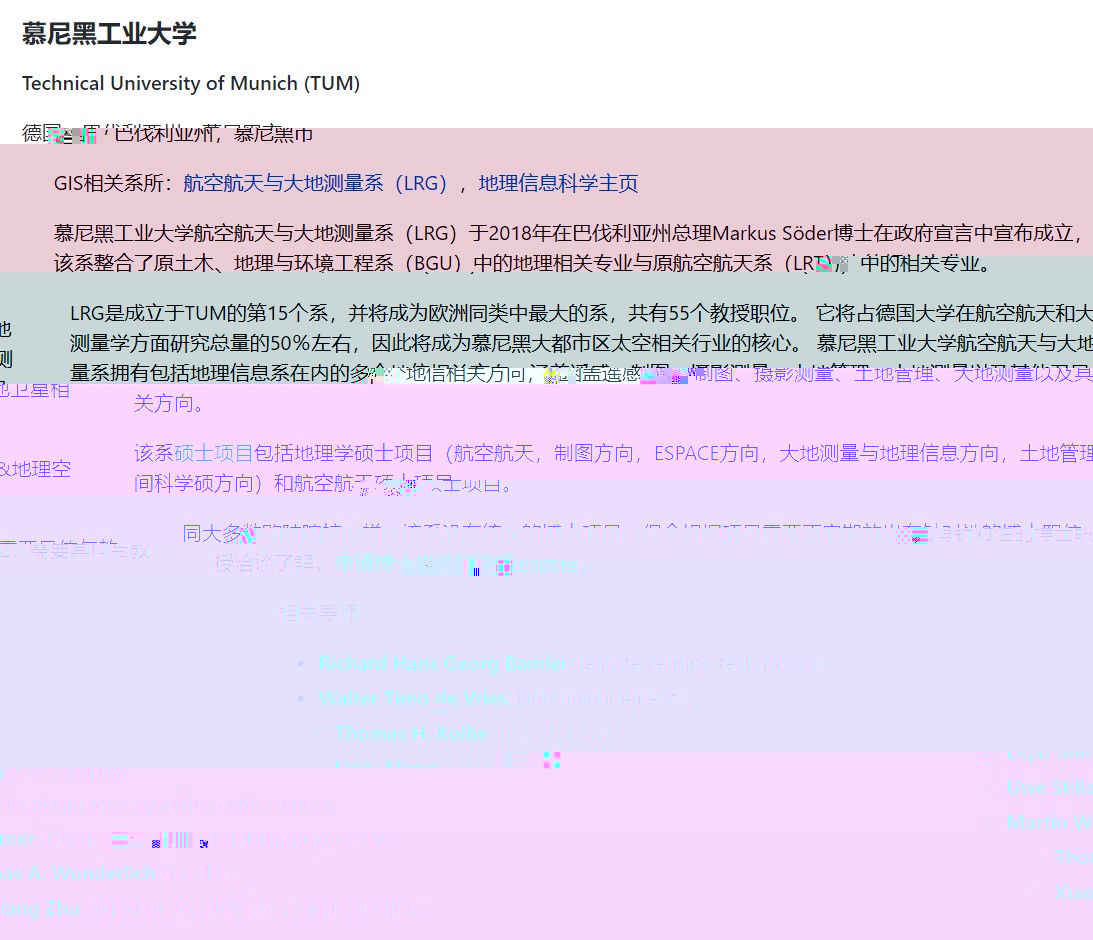Open the 航空航天与大地测量系（LRG）link

click(x=315, y=183)
